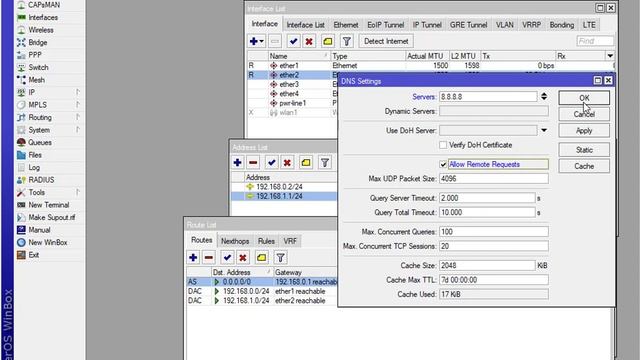
Task: Open Queues in the sidebar
Action: (40, 142)
